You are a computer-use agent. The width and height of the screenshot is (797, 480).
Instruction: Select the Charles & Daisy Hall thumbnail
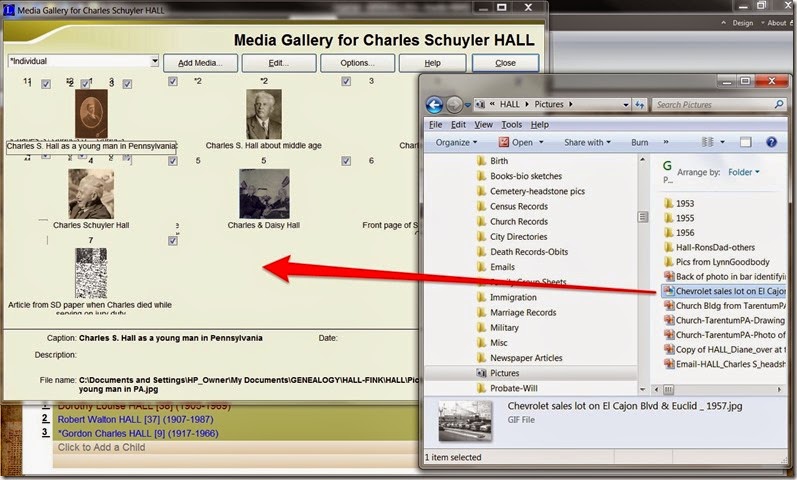(264, 194)
